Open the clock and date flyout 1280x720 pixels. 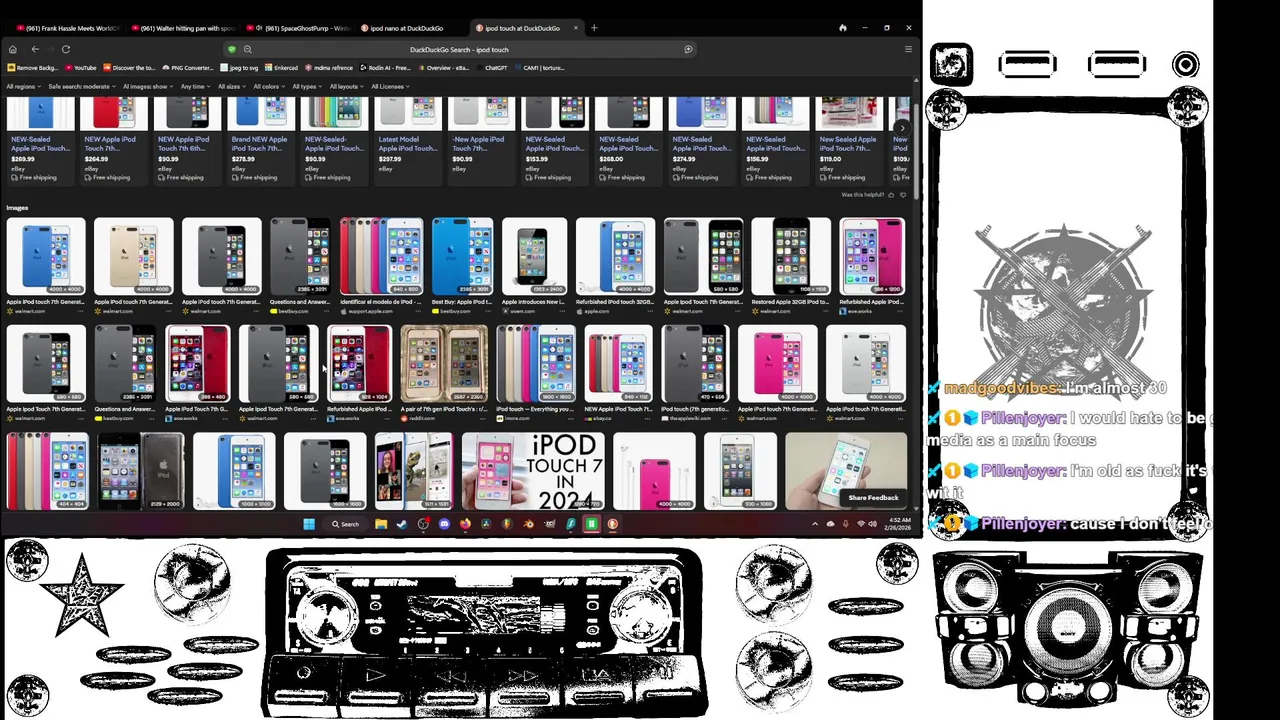898,524
